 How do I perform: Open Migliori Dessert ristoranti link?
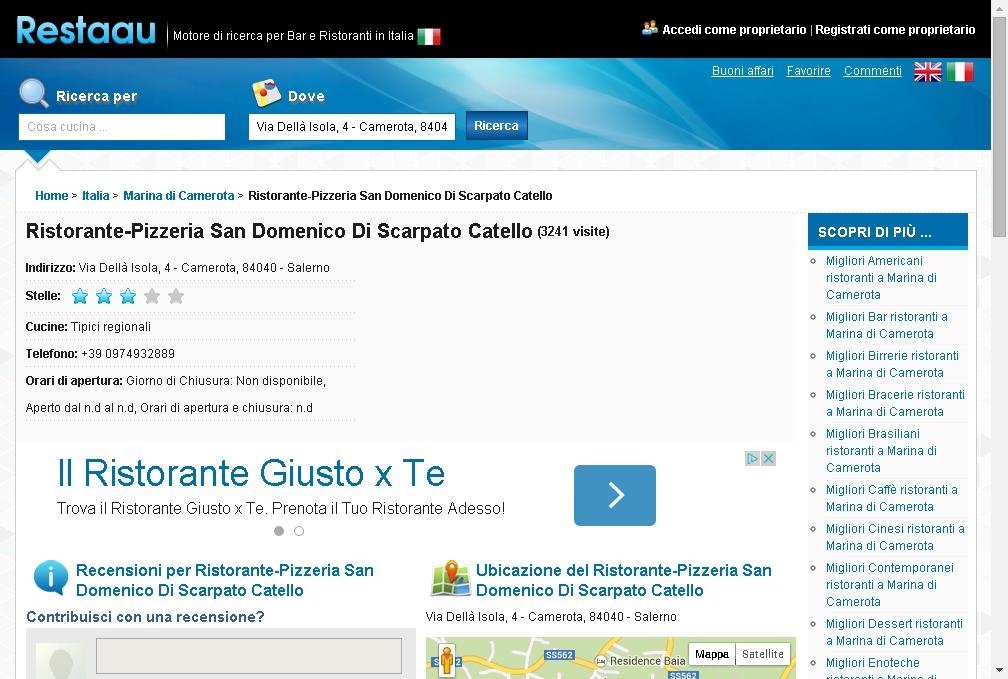coord(894,632)
